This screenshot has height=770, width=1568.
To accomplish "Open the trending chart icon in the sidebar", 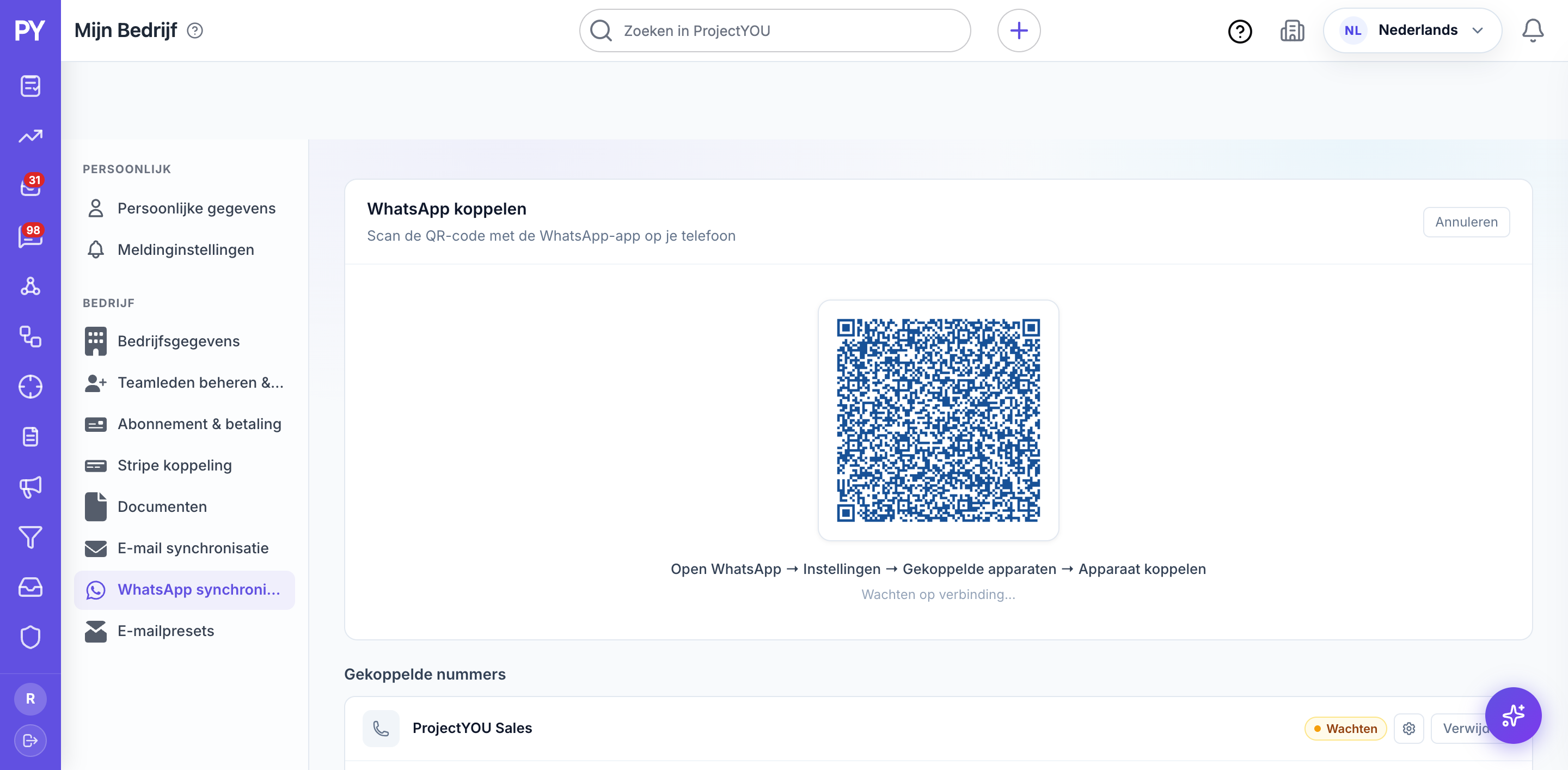I will 30,136.
